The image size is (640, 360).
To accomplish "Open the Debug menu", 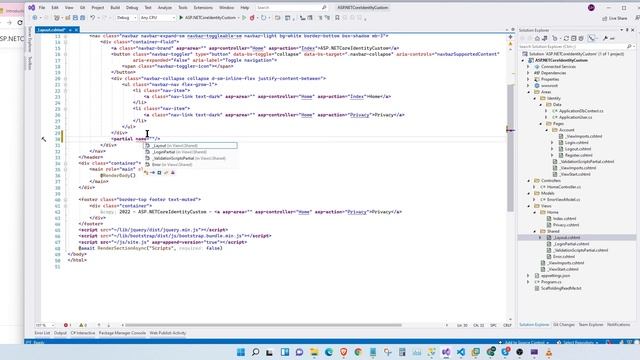I will pyautogui.click(x=132, y=7).
